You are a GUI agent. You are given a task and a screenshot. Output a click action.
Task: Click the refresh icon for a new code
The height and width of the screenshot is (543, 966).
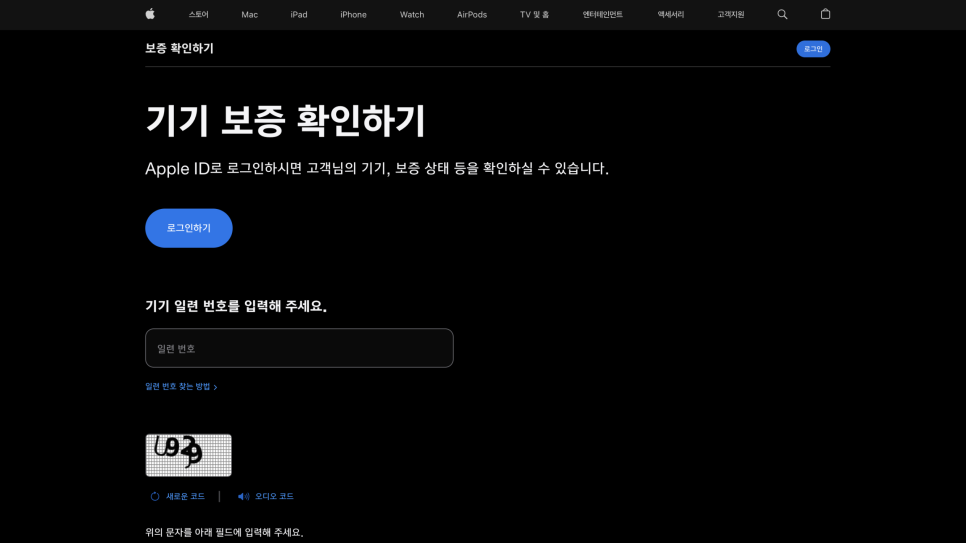(155, 496)
